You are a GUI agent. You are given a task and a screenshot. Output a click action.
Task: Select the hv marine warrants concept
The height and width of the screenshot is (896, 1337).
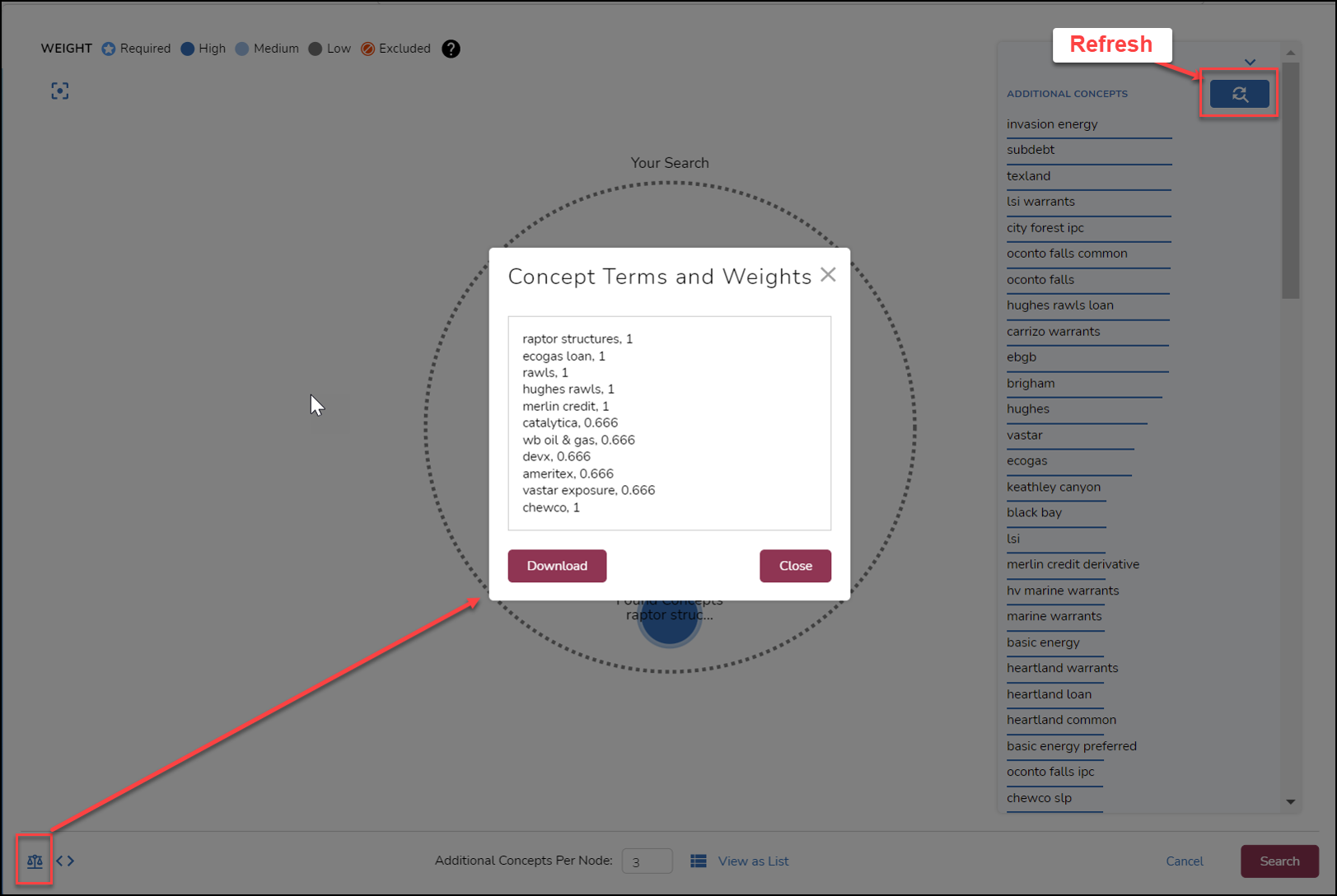tap(1063, 591)
